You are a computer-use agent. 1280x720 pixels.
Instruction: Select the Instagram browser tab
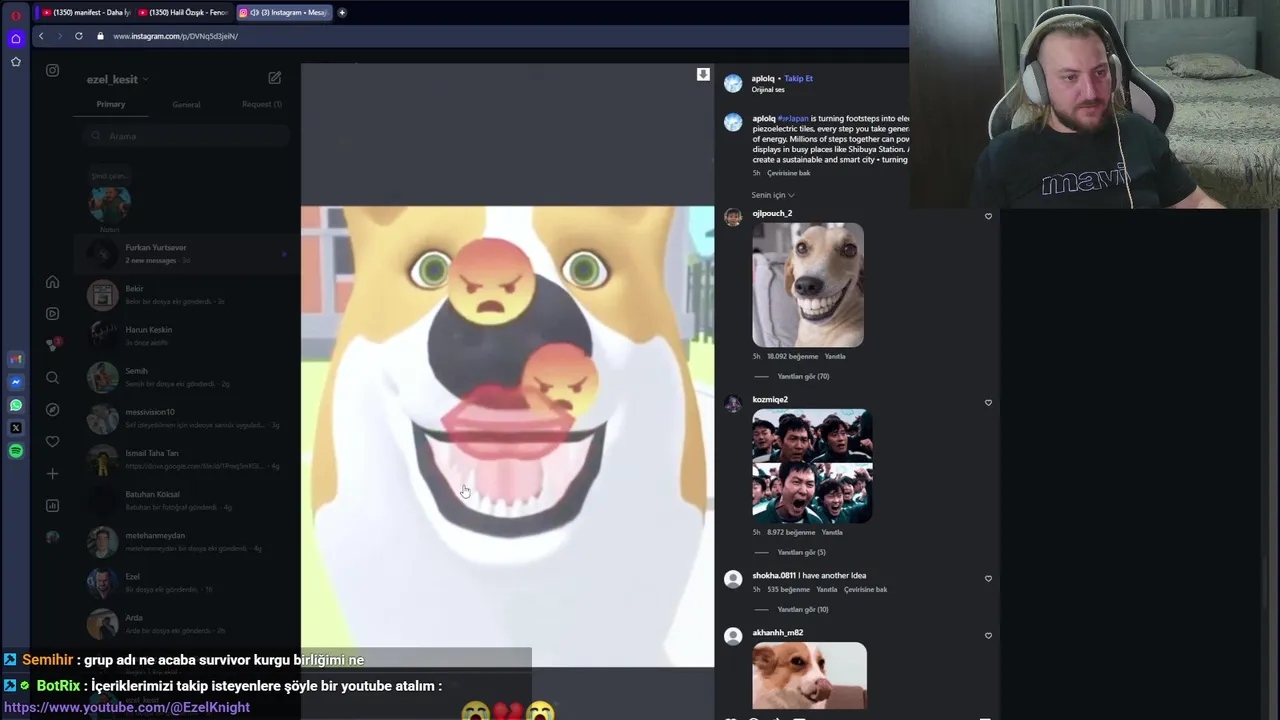click(x=283, y=13)
